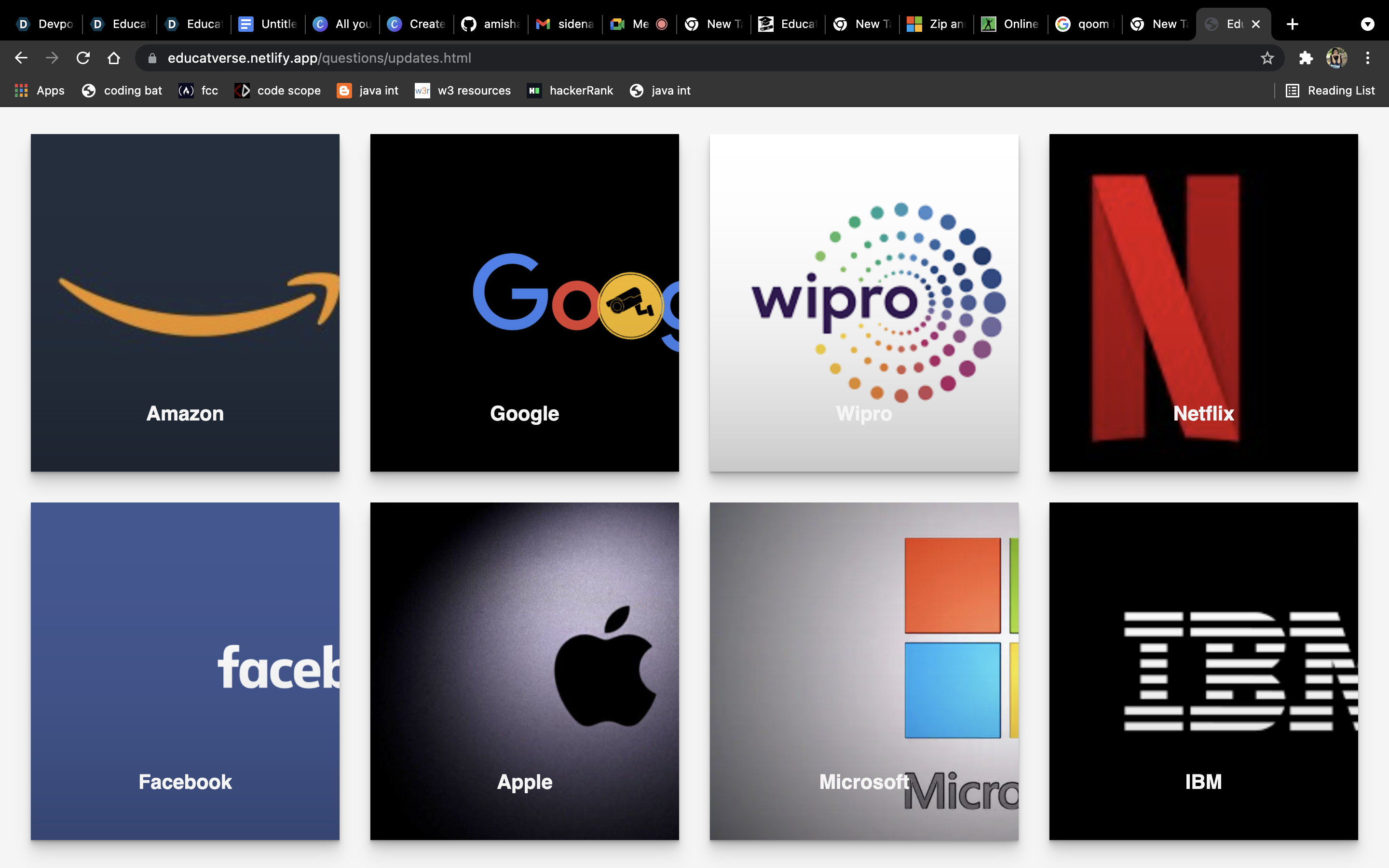Select the Apple company card
Viewport: 1389px width, 868px height.
coord(524,671)
